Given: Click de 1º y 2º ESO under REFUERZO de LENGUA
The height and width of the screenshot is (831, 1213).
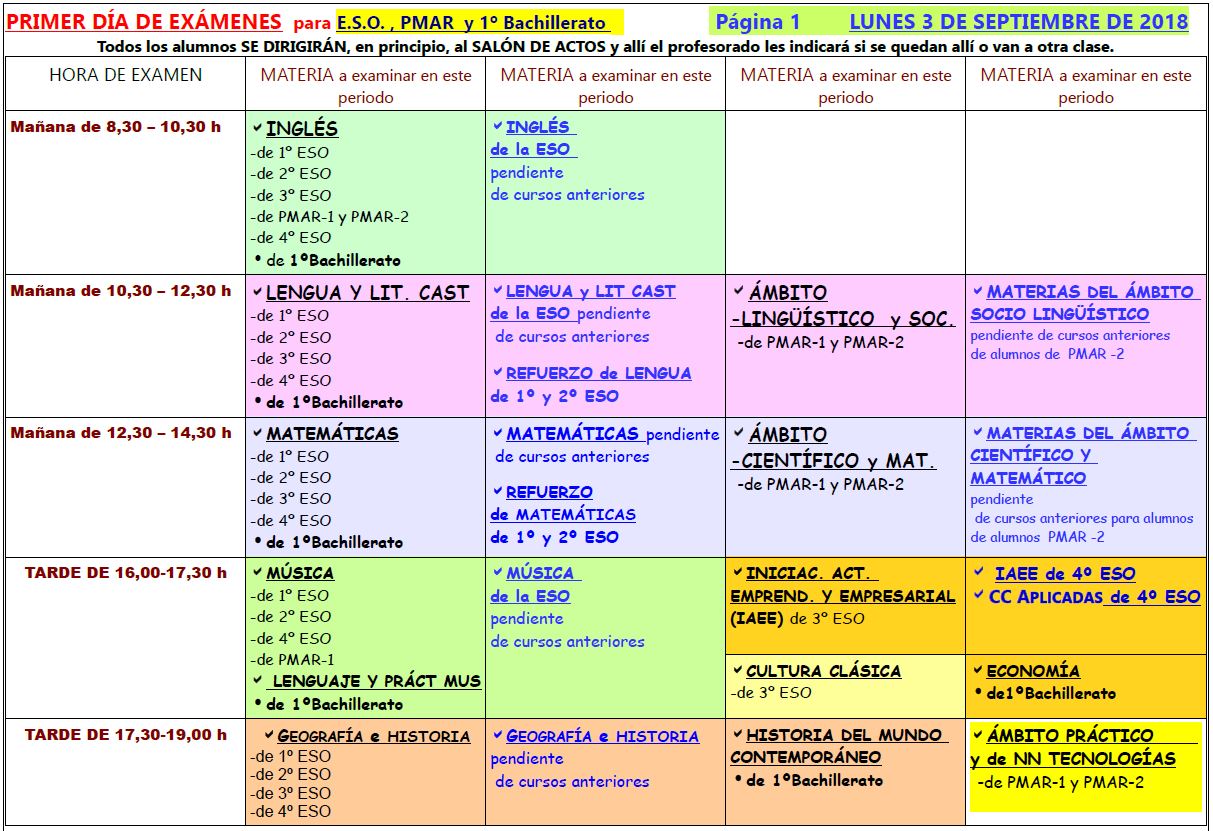Looking at the screenshot, I should 555,396.
